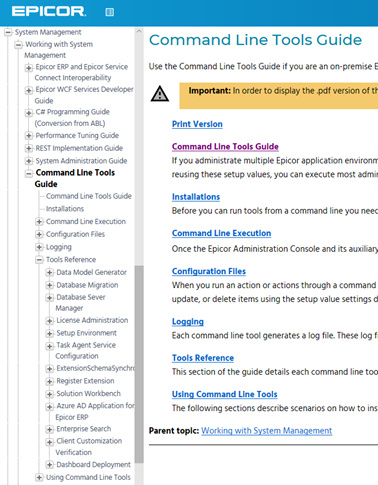Screen dimensions: 378x485
Task: Click the sidebar vertical scrollbar thumb
Action: click(x=139, y=364)
